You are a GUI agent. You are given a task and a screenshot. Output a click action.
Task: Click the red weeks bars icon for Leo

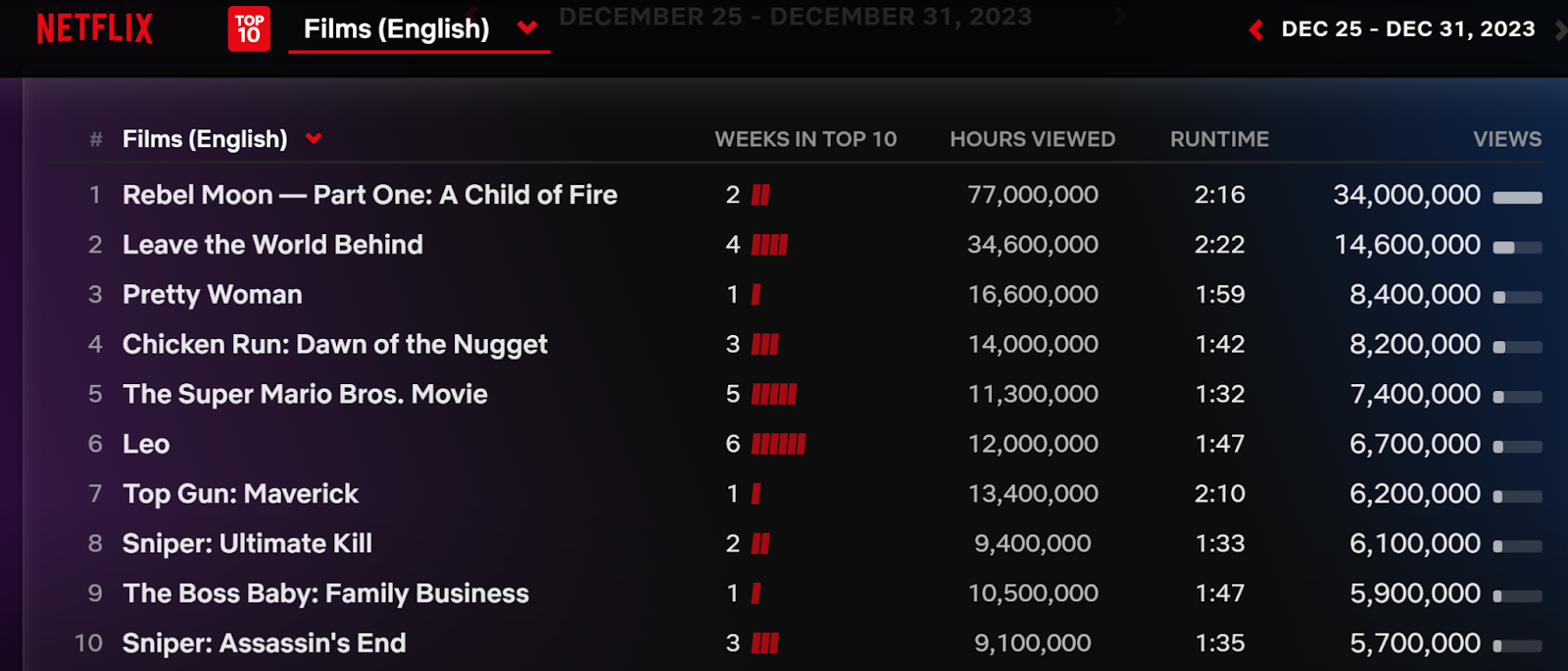click(x=778, y=445)
